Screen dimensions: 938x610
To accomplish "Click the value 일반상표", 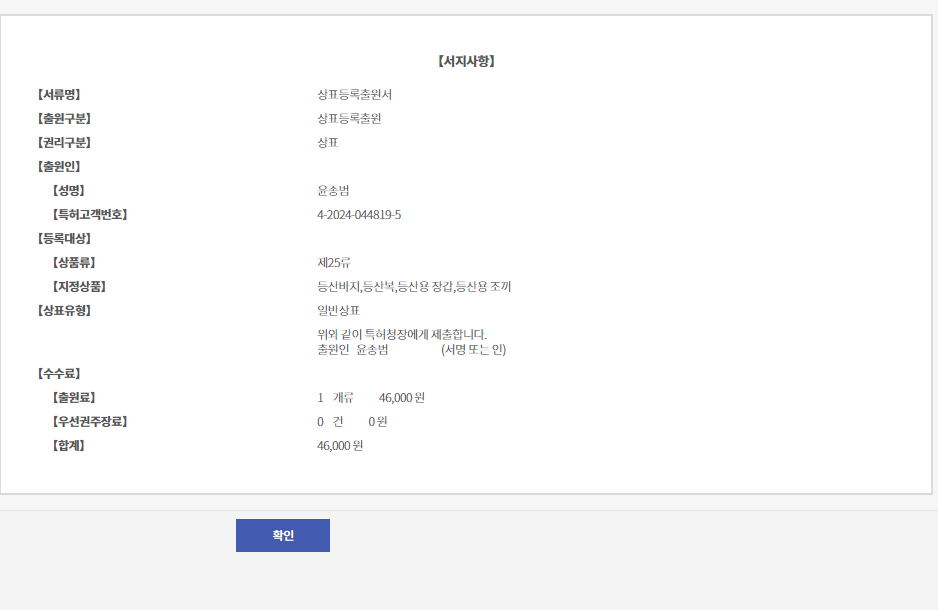I will 339,310.
